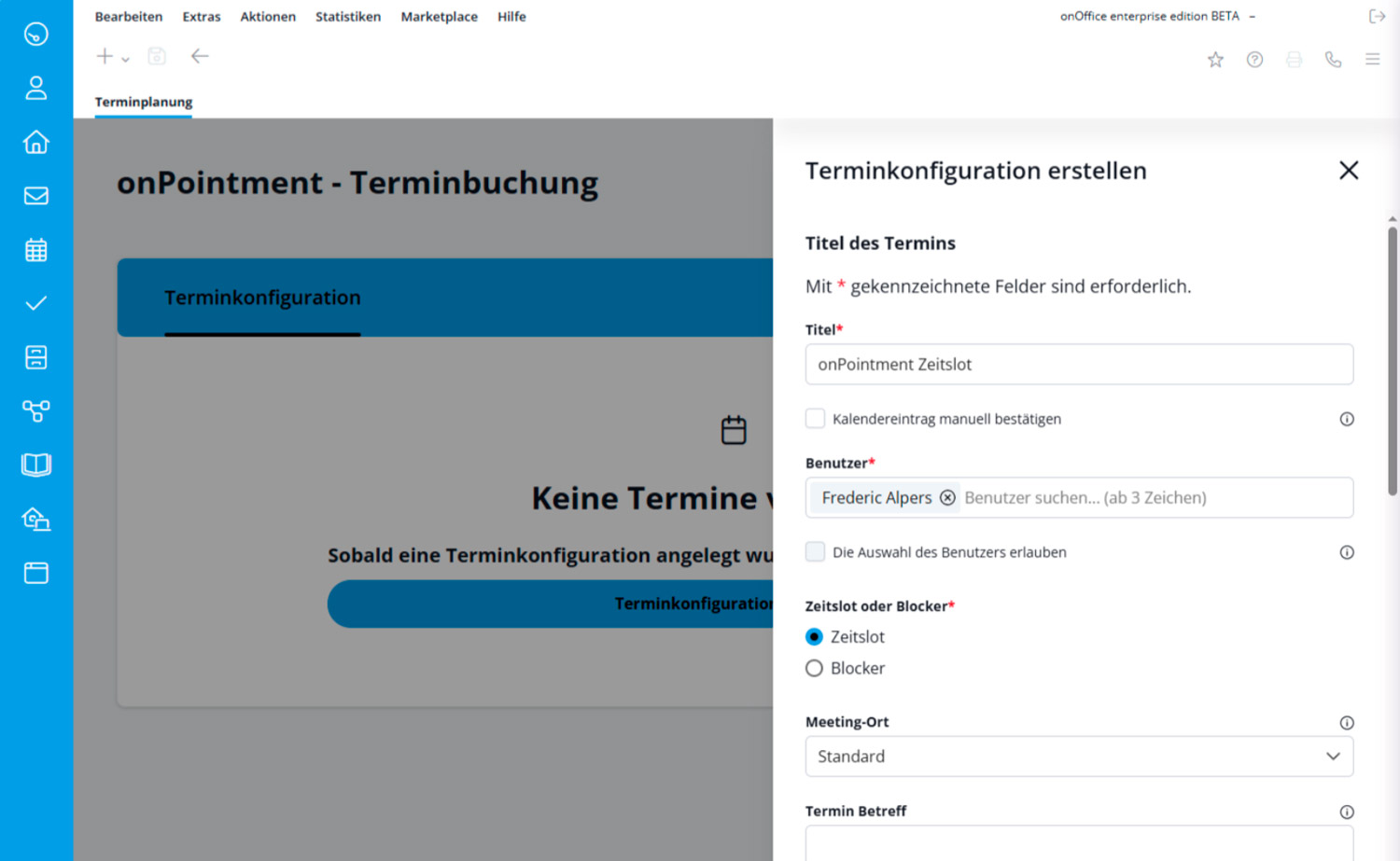Click the phone icon in toolbar
Image resolution: width=1400 pixels, height=861 pixels.
click(x=1333, y=60)
